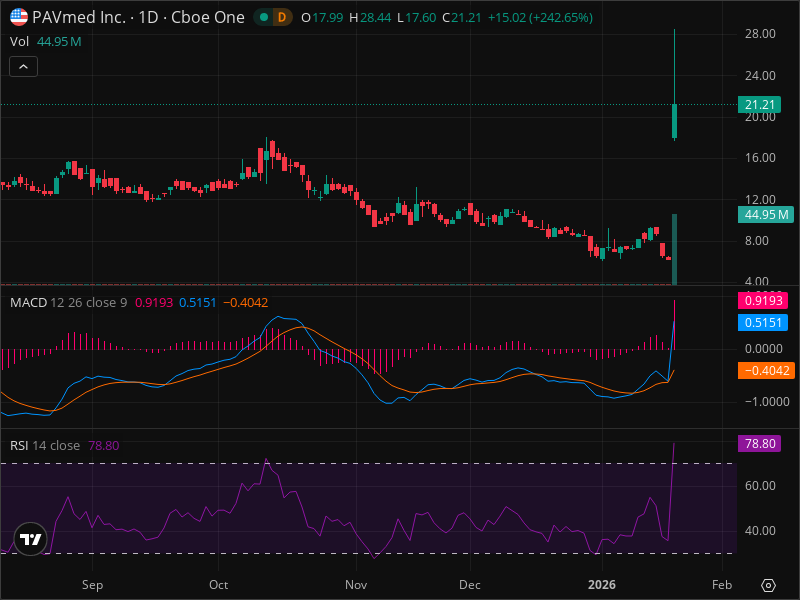Click the 21.21 current price label
Image resolution: width=800 pixels, height=600 pixels.
pyautogui.click(x=759, y=105)
